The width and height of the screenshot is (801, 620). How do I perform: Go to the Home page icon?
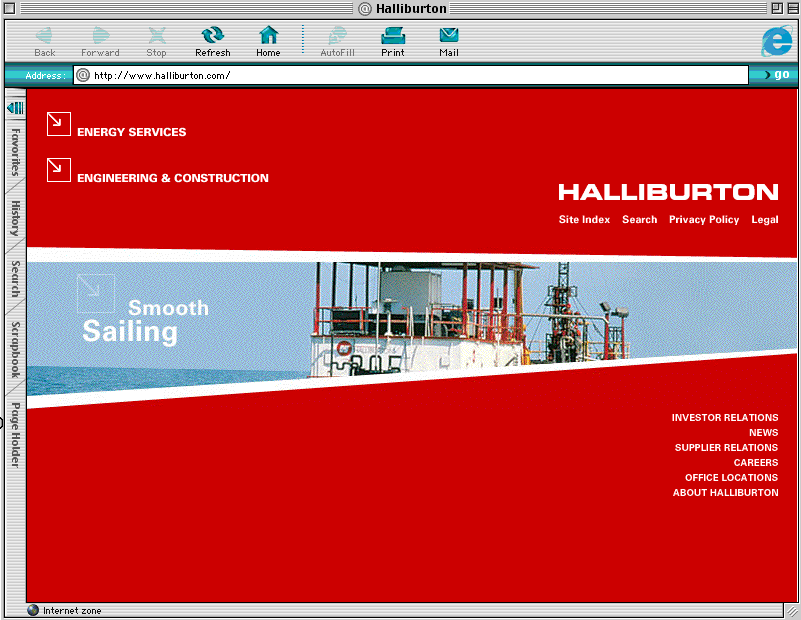(x=268, y=35)
